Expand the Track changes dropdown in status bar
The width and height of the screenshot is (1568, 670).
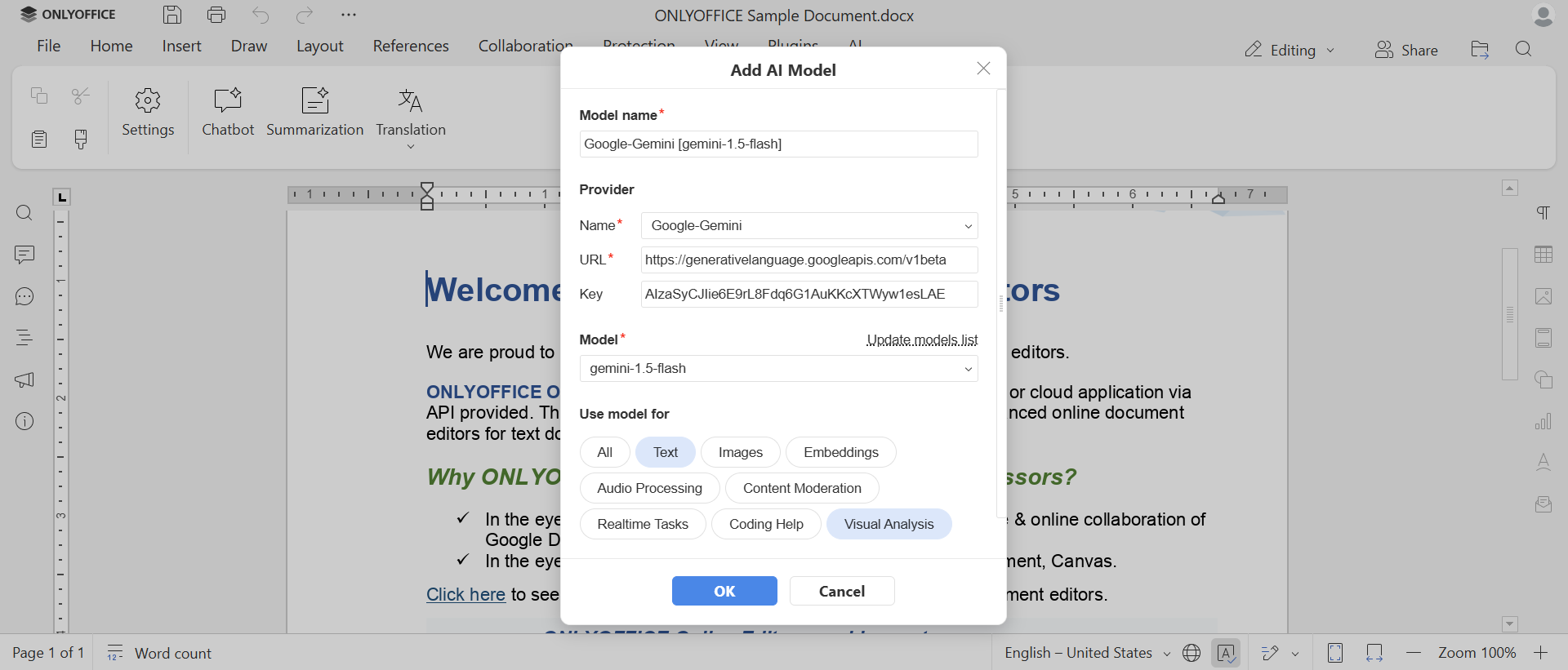(x=1295, y=653)
